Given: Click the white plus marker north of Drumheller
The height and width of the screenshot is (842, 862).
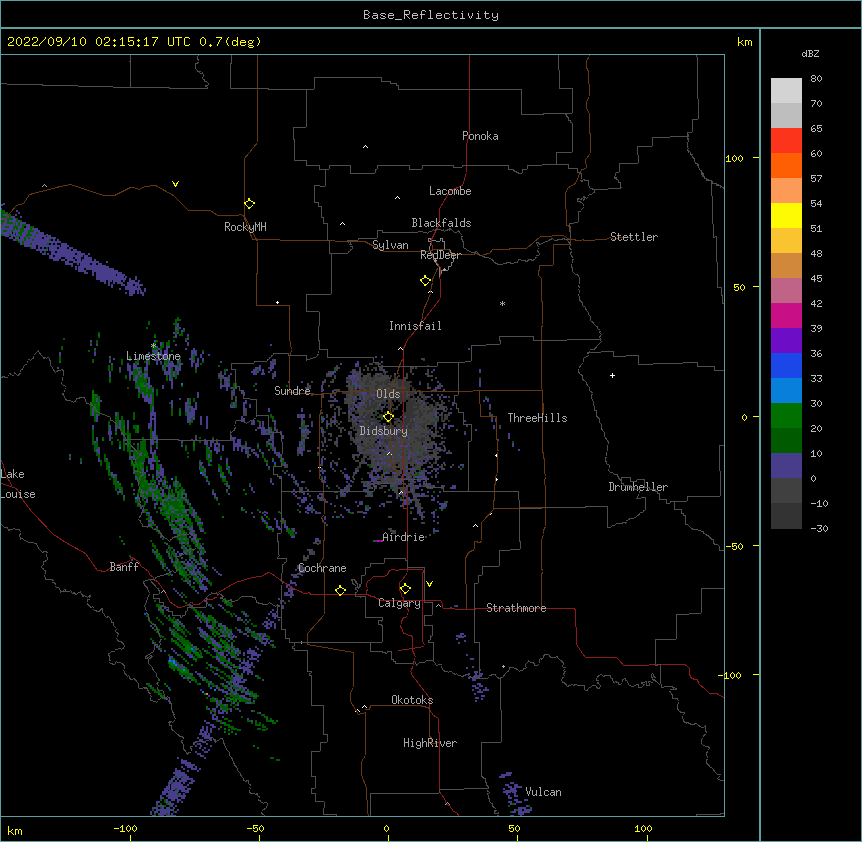Looking at the screenshot, I should (612, 375).
